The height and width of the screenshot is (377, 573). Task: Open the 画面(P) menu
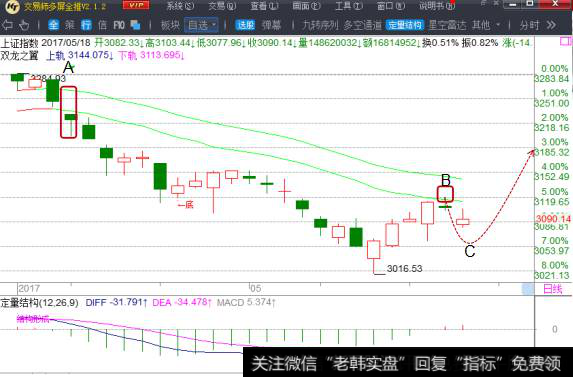(x=307, y=6)
